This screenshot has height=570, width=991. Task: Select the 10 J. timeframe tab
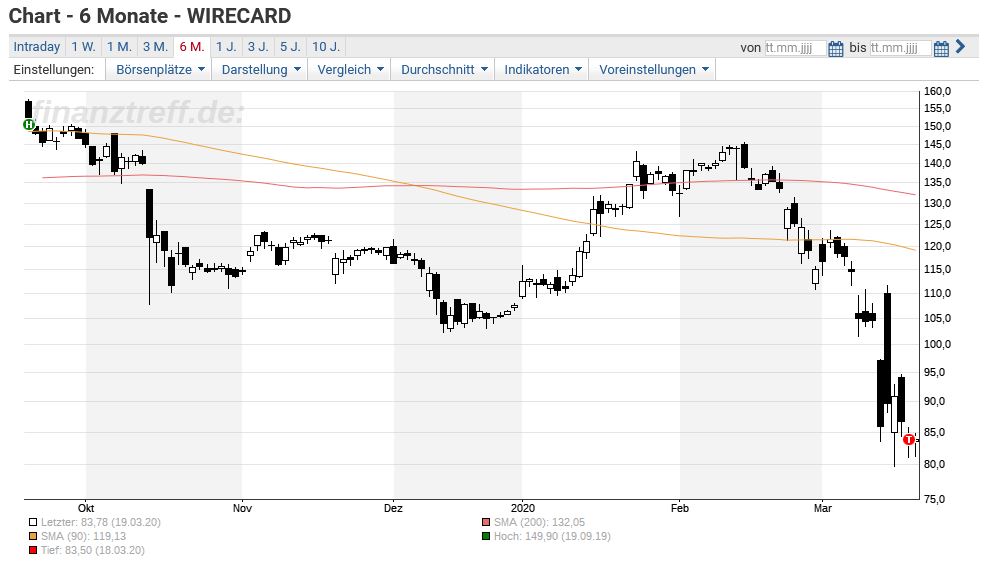point(325,47)
